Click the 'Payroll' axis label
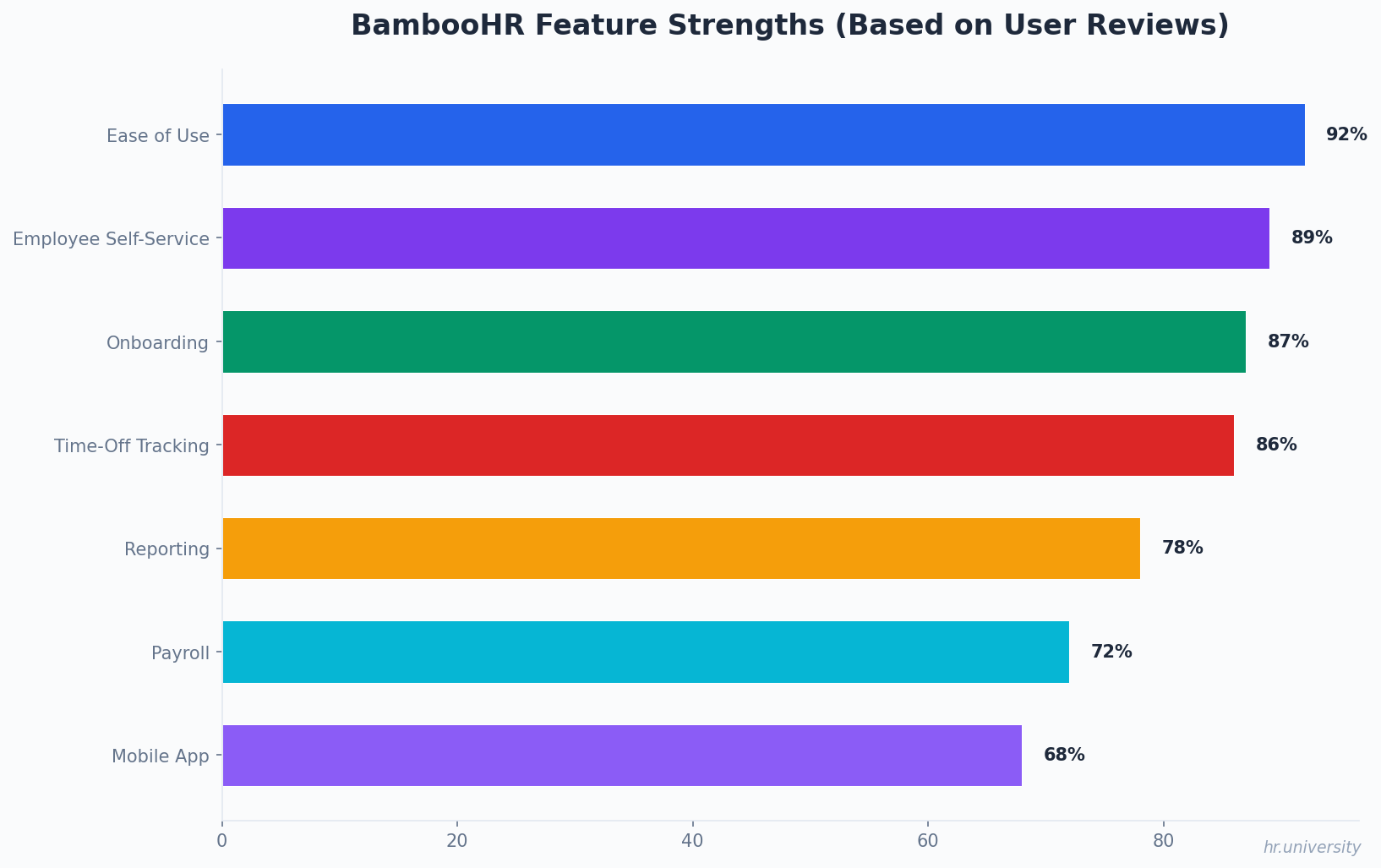Screen dimensions: 1381x868 pos(180,652)
